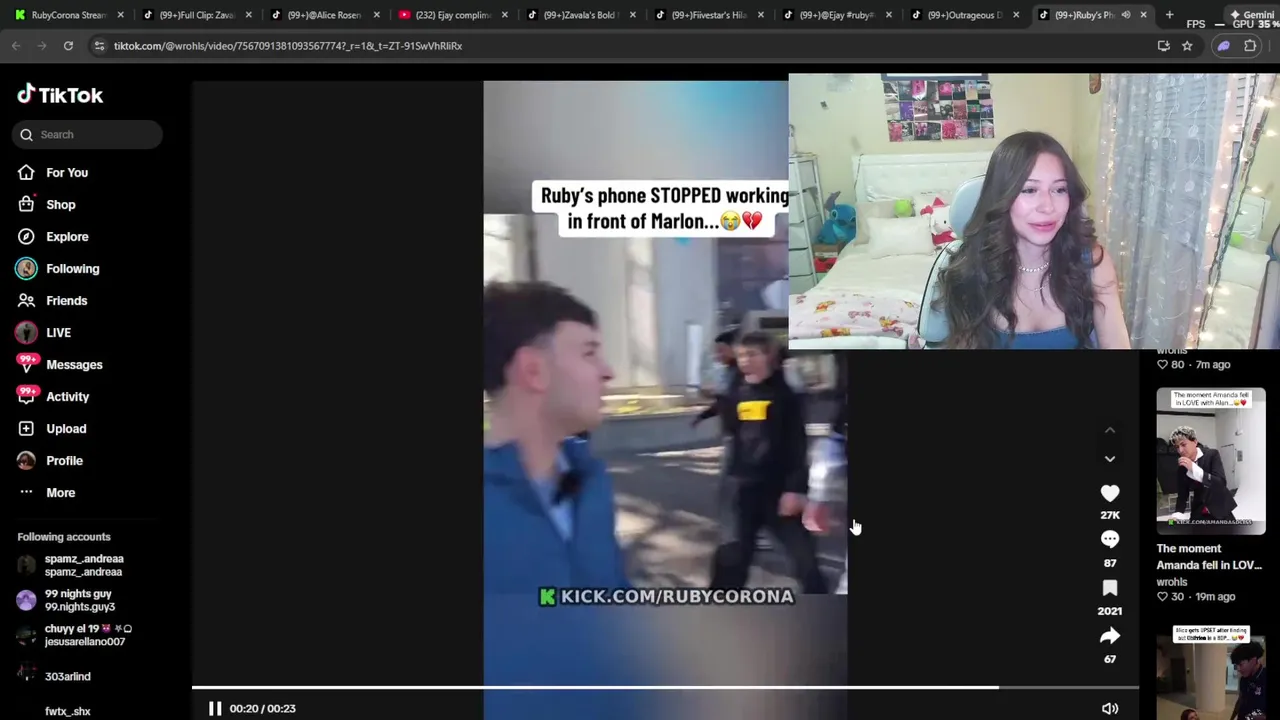Mute audio on Ruby's Ph tab

tap(1126, 15)
